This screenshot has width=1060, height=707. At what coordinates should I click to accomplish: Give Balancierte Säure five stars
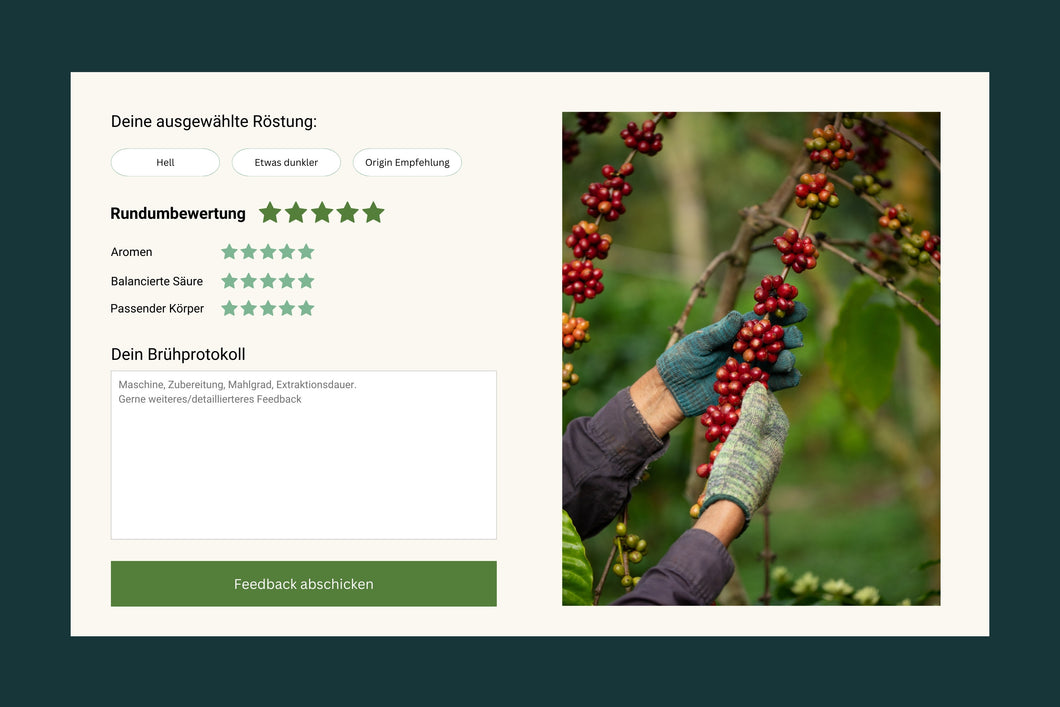click(x=306, y=281)
